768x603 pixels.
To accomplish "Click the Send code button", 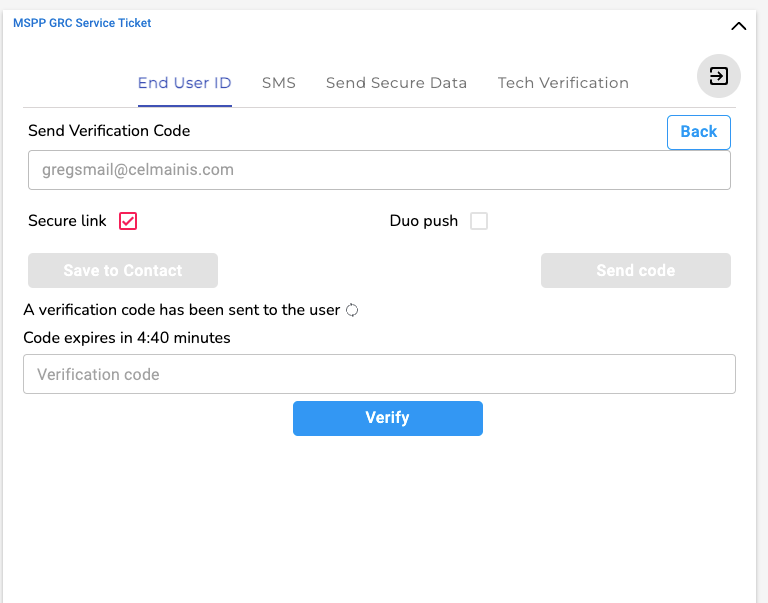I will [x=636, y=270].
